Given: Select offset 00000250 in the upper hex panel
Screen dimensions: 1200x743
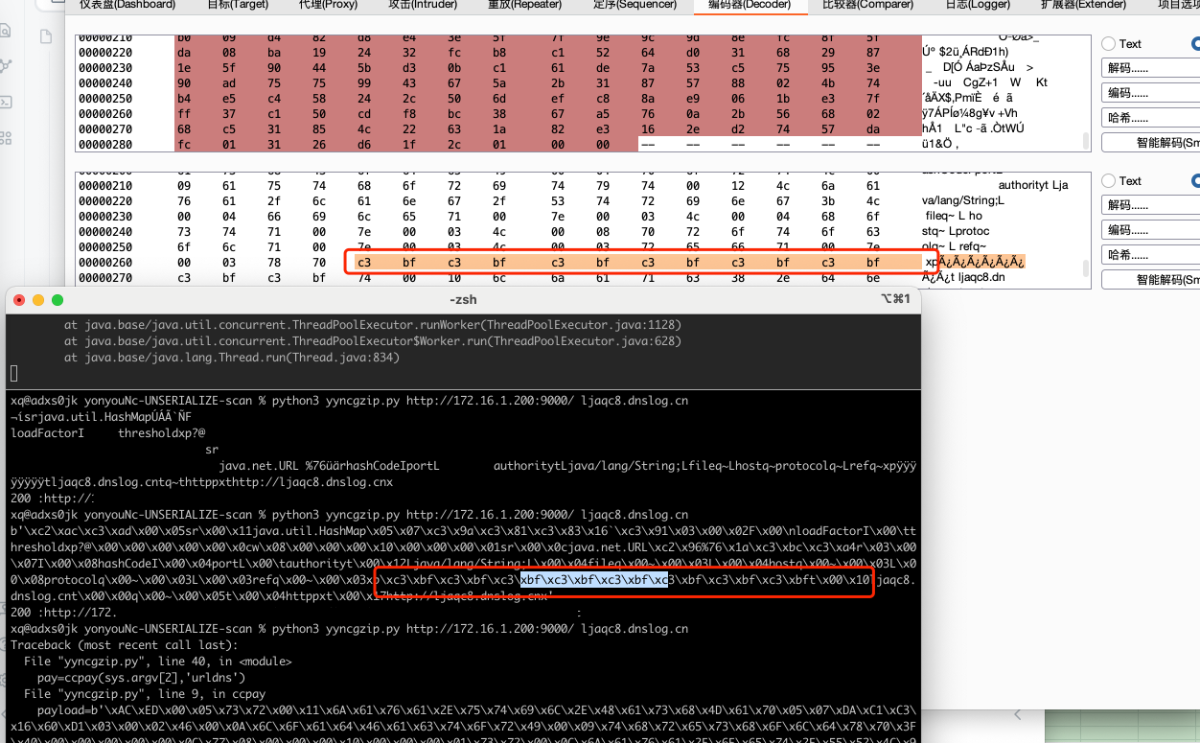Looking at the screenshot, I should point(107,98).
